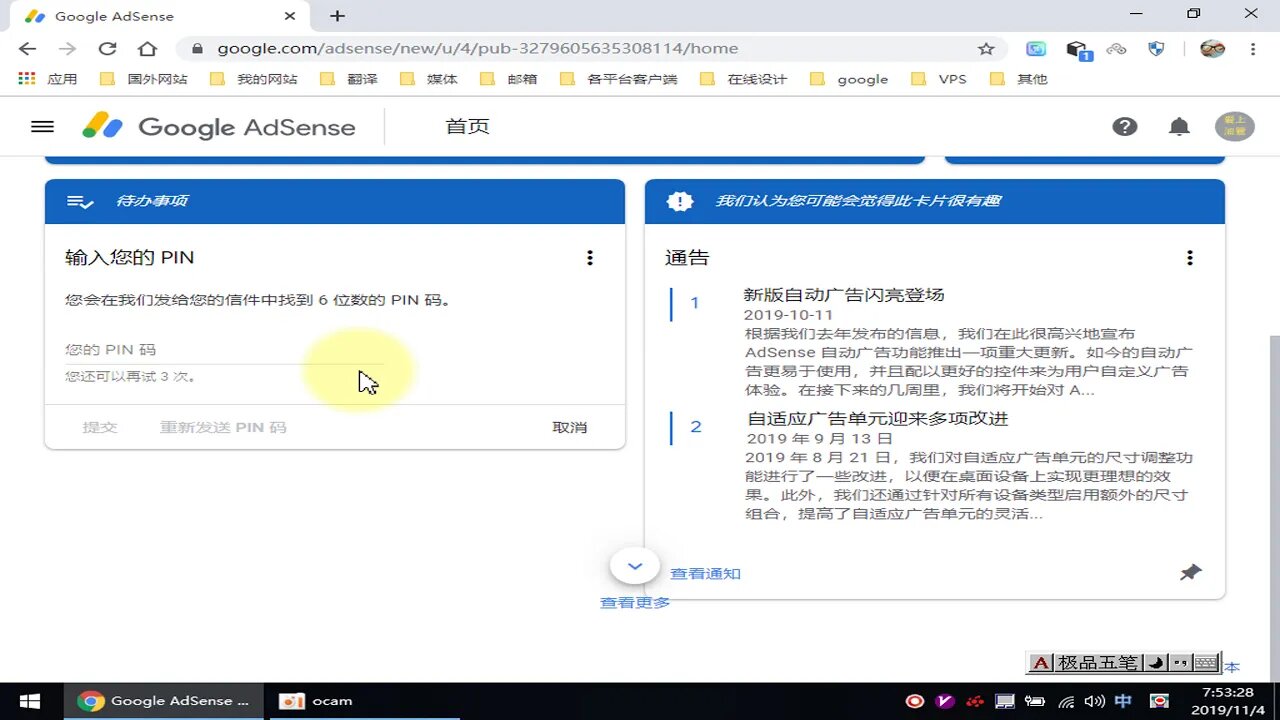Viewport: 1280px width, 720px height.
Task: Open the 各平台客户端 bookmark folder
Action: 619,78
